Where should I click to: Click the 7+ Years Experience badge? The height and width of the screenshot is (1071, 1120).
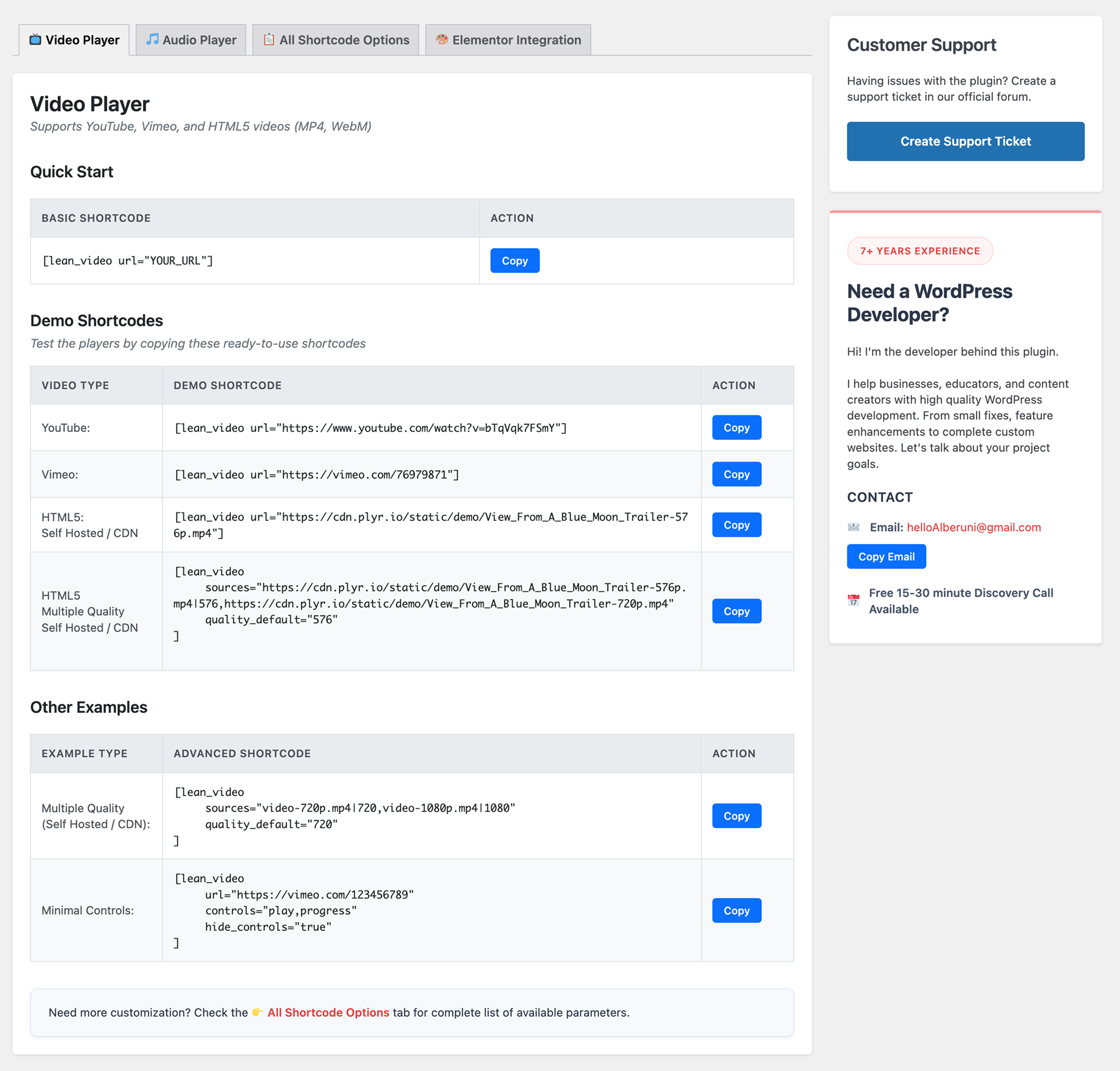920,251
